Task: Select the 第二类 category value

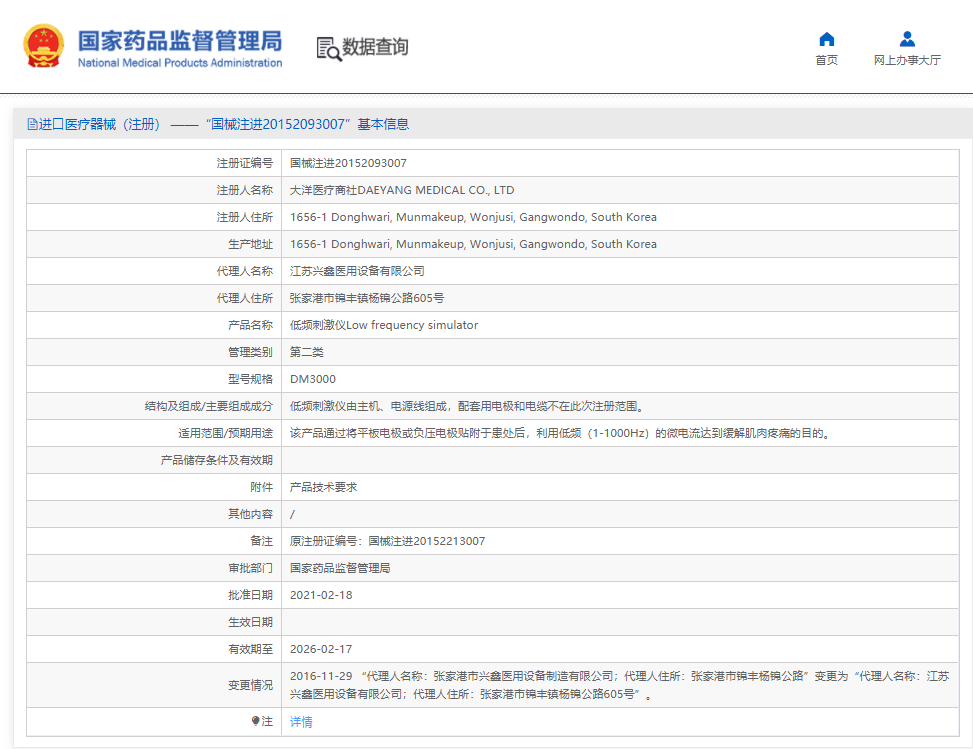Action: pyautogui.click(x=307, y=352)
